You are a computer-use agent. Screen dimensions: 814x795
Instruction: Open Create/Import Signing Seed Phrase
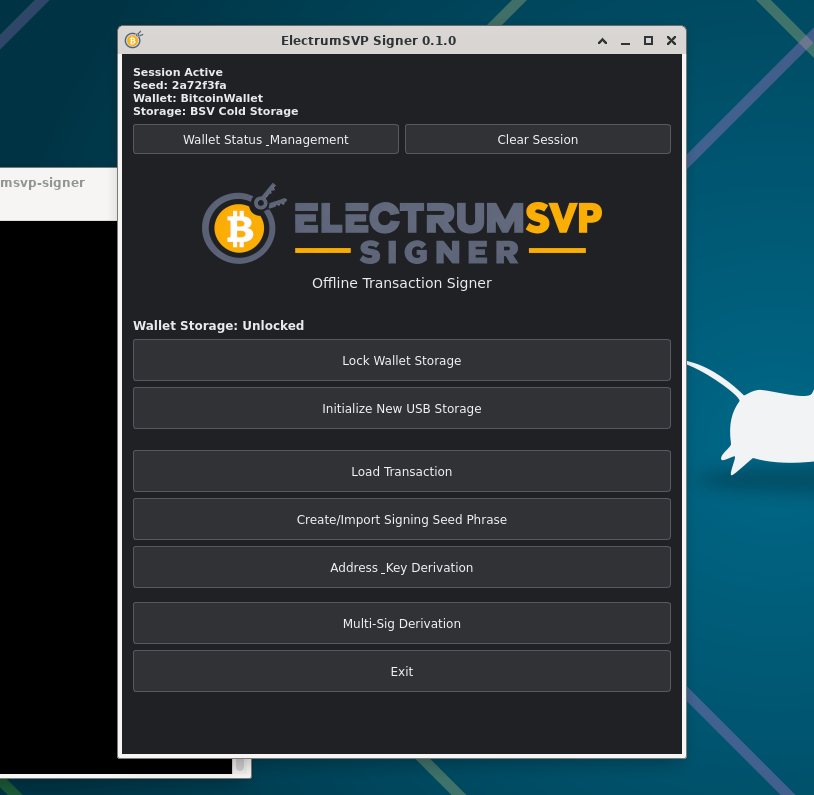(401, 519)
